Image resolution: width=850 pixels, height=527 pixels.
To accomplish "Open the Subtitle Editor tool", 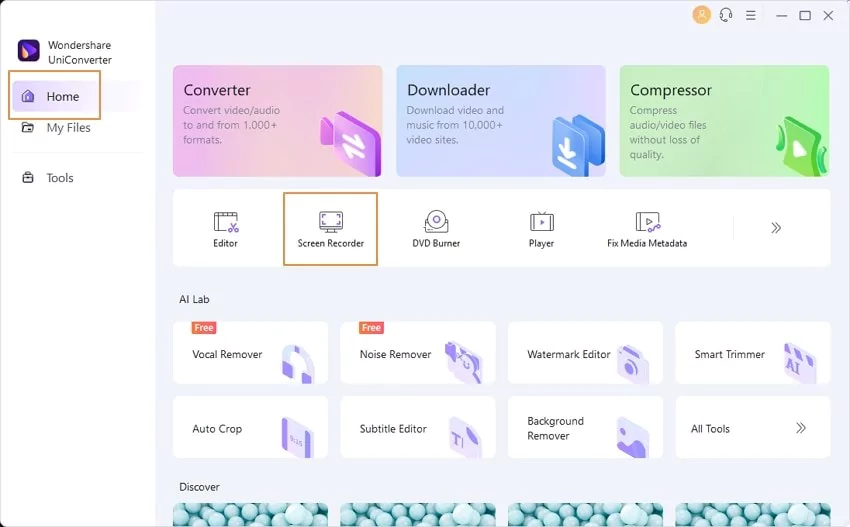I will click(x=418, y=427).
